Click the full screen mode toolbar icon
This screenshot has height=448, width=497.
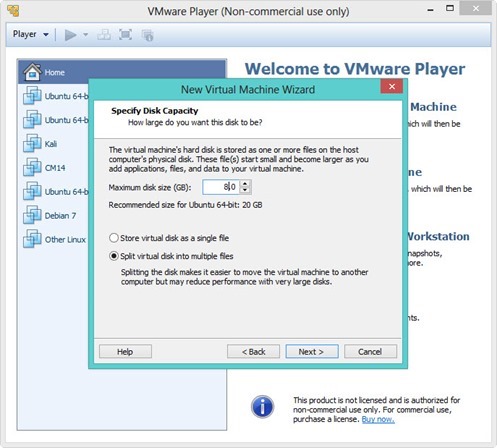pos(125,35)
